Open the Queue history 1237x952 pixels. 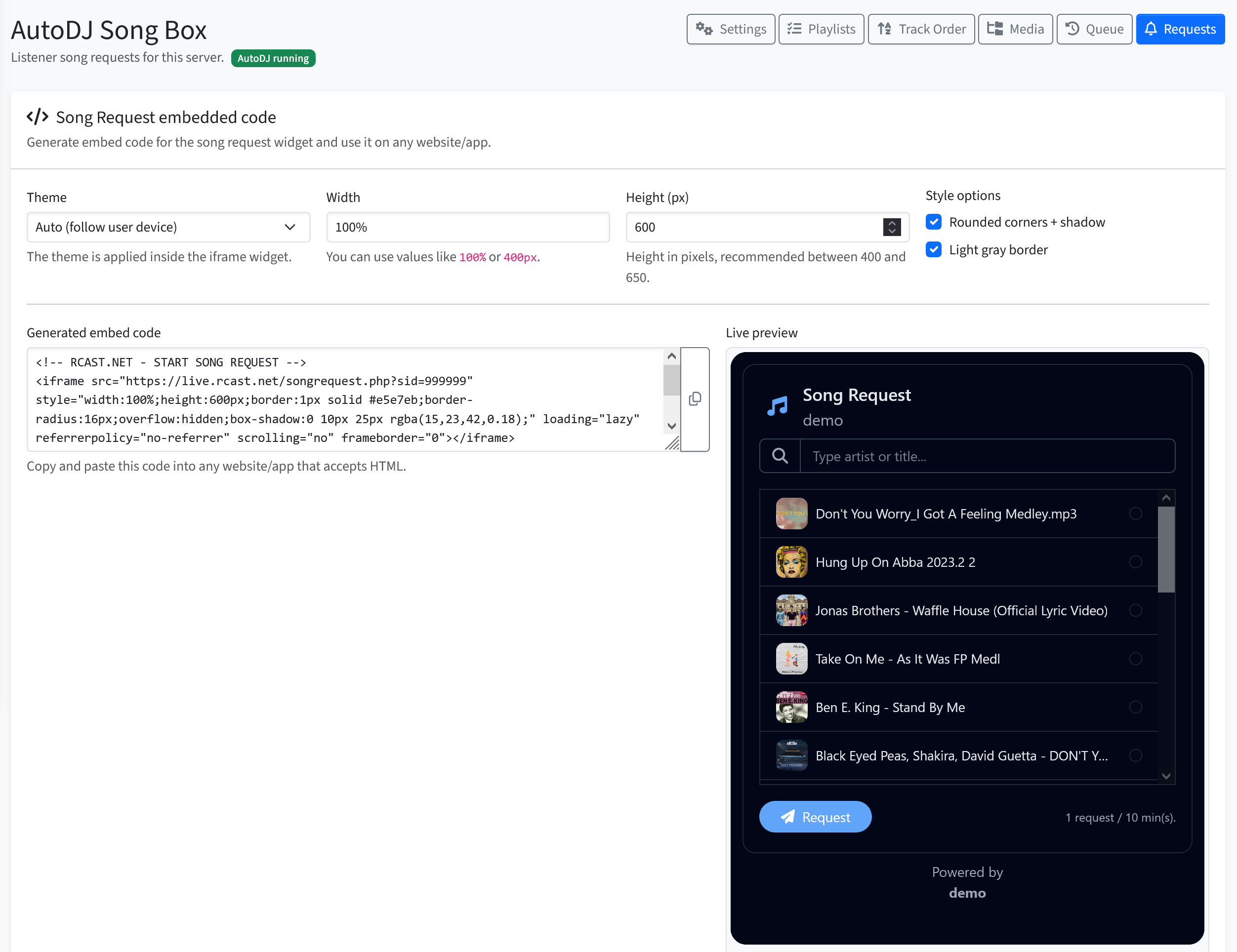click(x=1094, y=29)
